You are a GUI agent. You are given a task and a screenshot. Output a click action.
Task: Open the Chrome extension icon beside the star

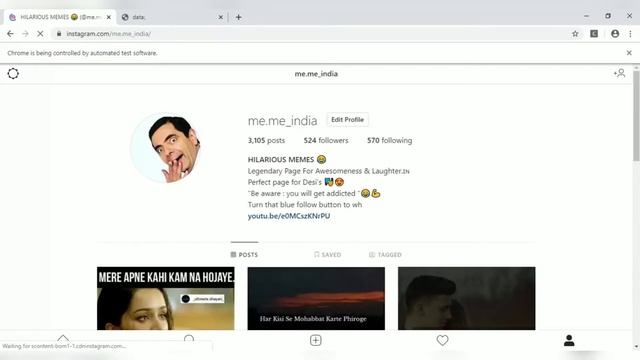pyautogui.click(x=594, y=34)
